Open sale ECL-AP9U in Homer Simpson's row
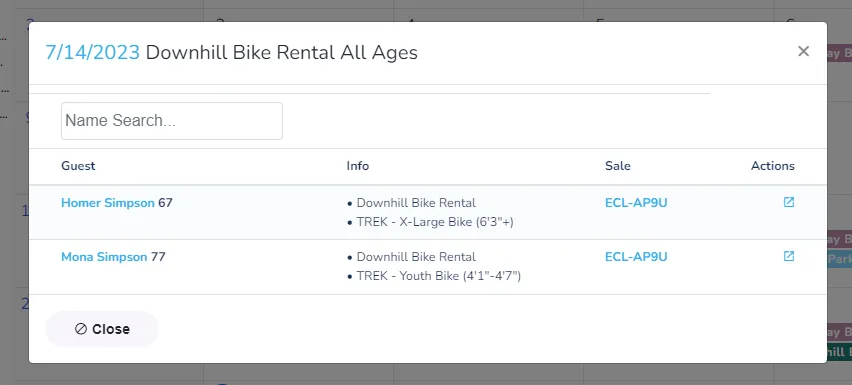 coord(636,203)
